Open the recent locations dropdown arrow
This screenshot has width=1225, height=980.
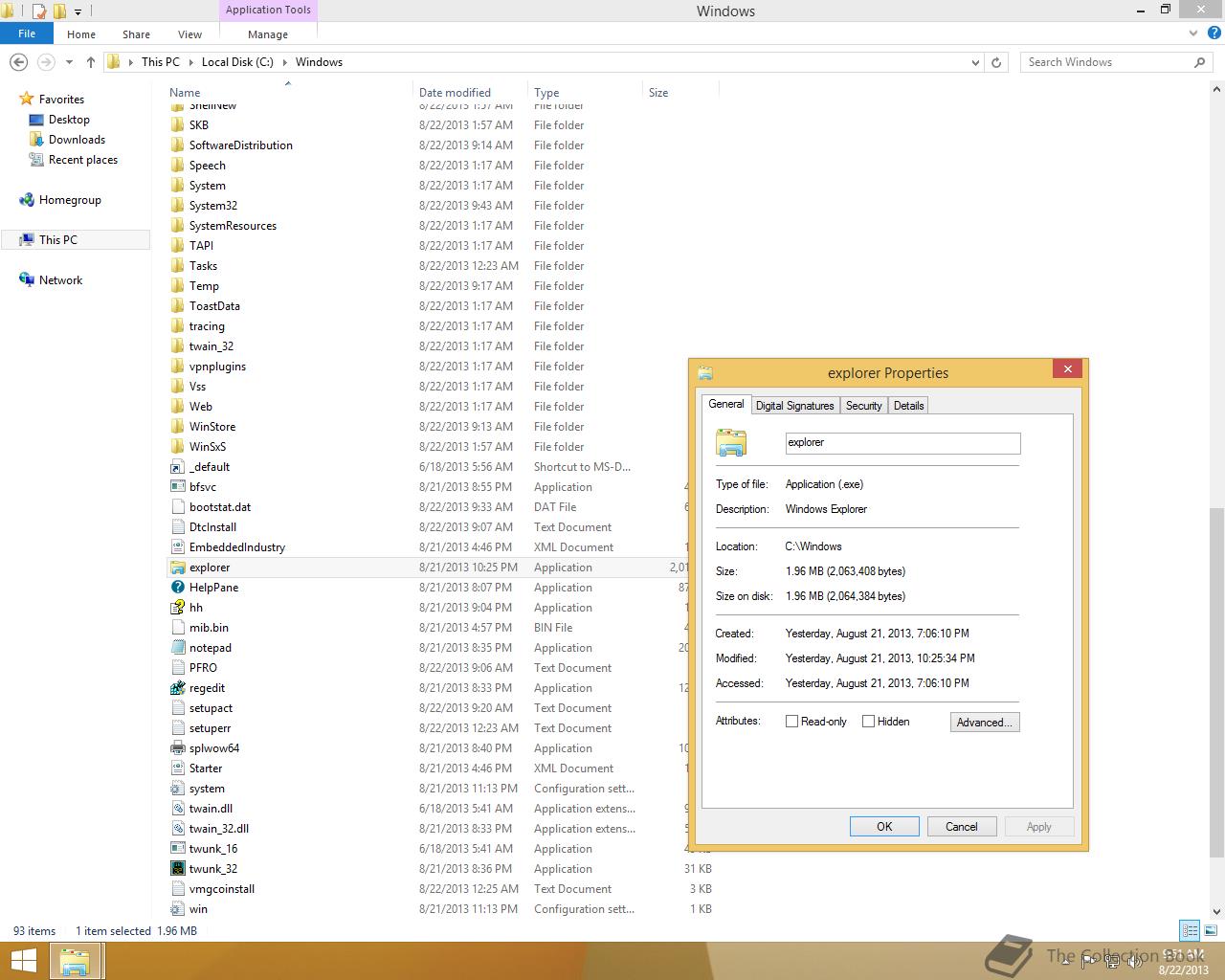click(x=69, y=62)
